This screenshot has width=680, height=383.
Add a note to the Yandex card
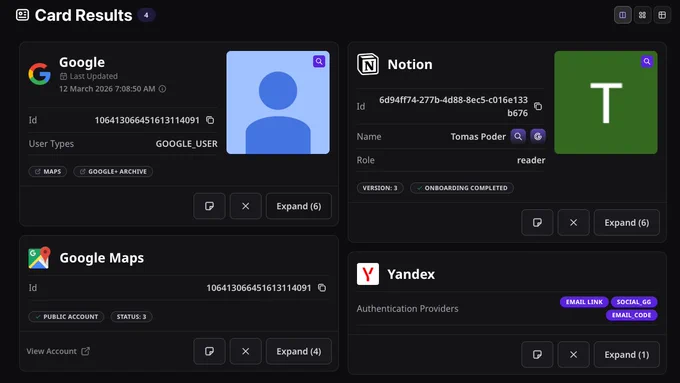point(537,355)
